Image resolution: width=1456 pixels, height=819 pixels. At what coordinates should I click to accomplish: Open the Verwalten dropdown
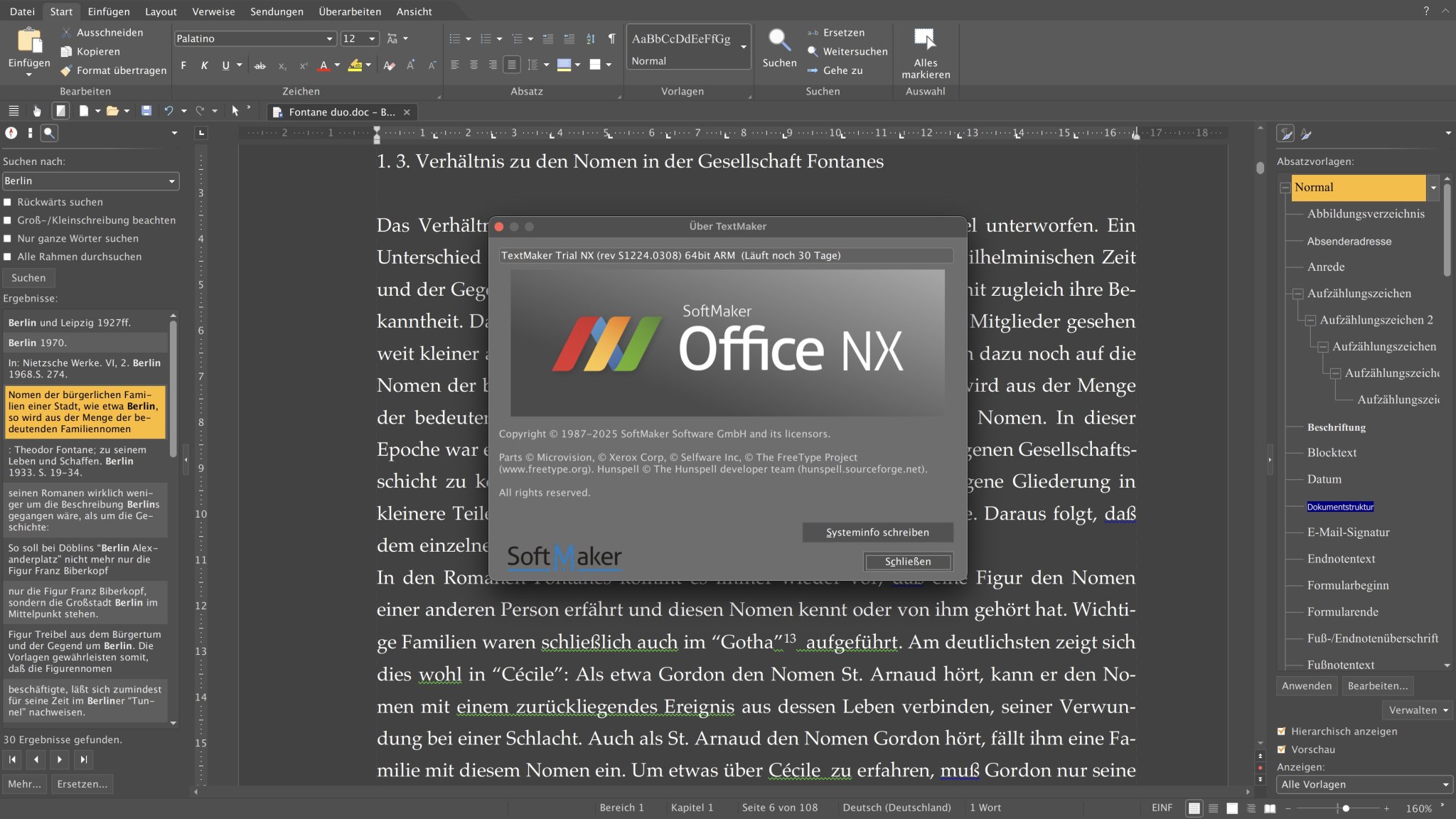1417,710
